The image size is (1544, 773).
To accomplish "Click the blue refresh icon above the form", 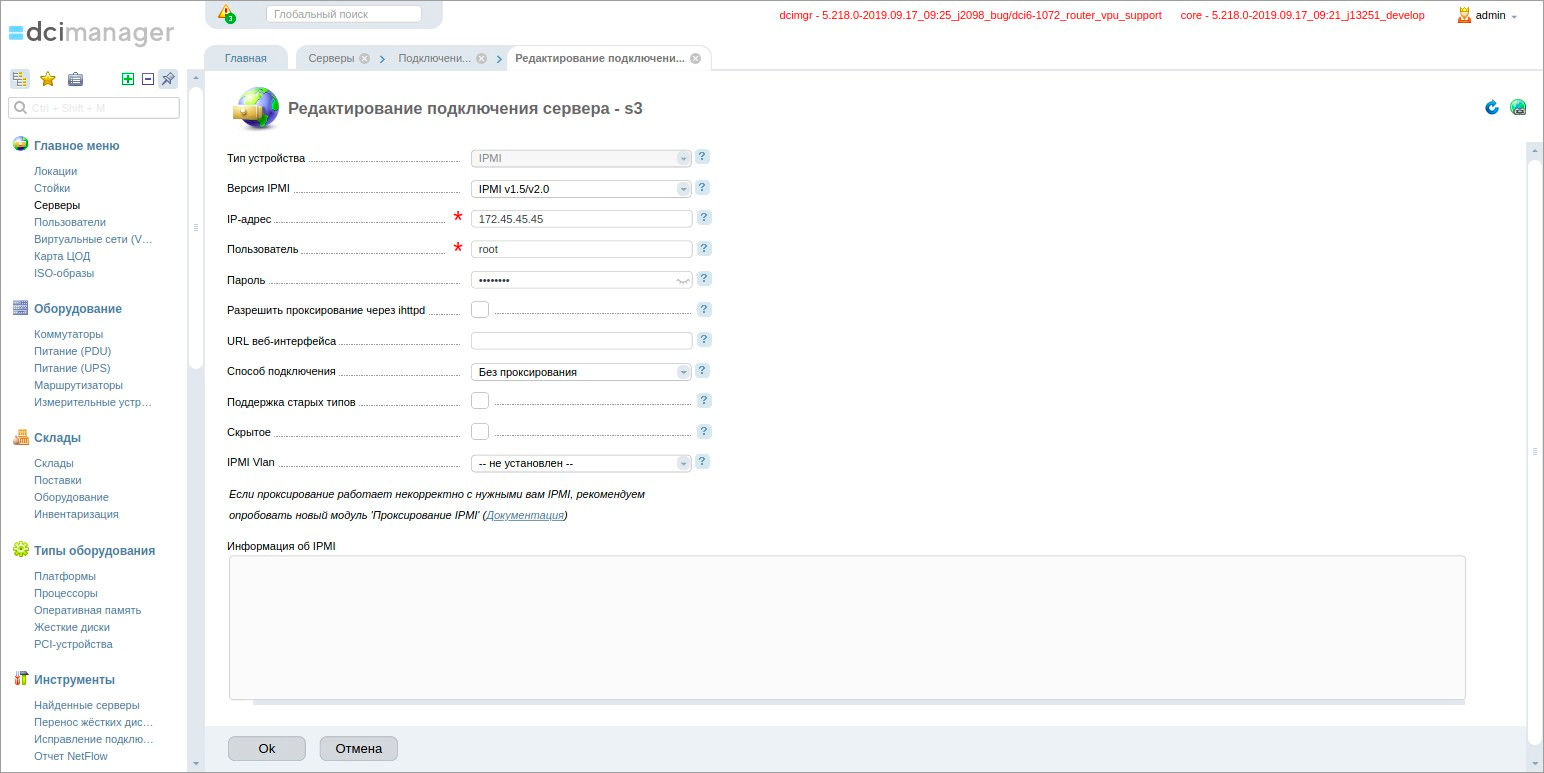I will tap(1491, 107).
